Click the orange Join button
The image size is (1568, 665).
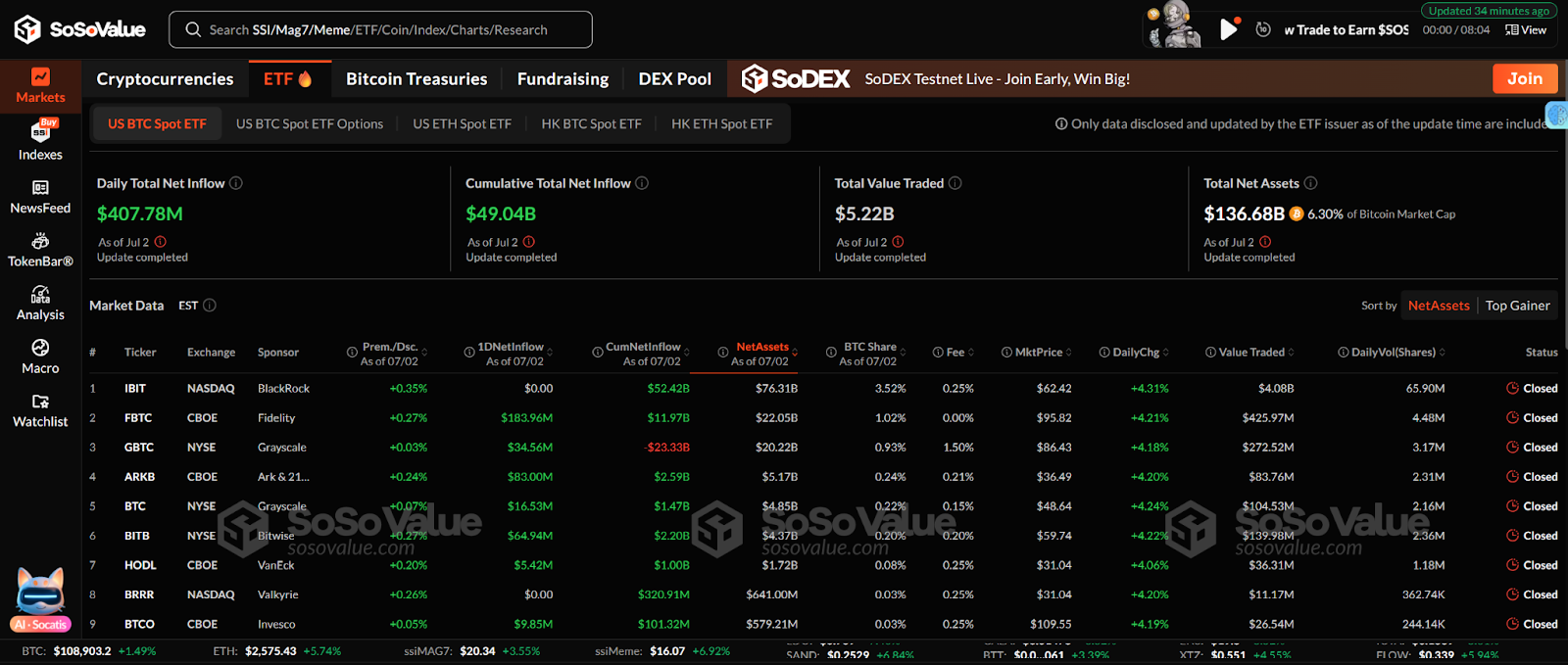(x=1525, y=78)
